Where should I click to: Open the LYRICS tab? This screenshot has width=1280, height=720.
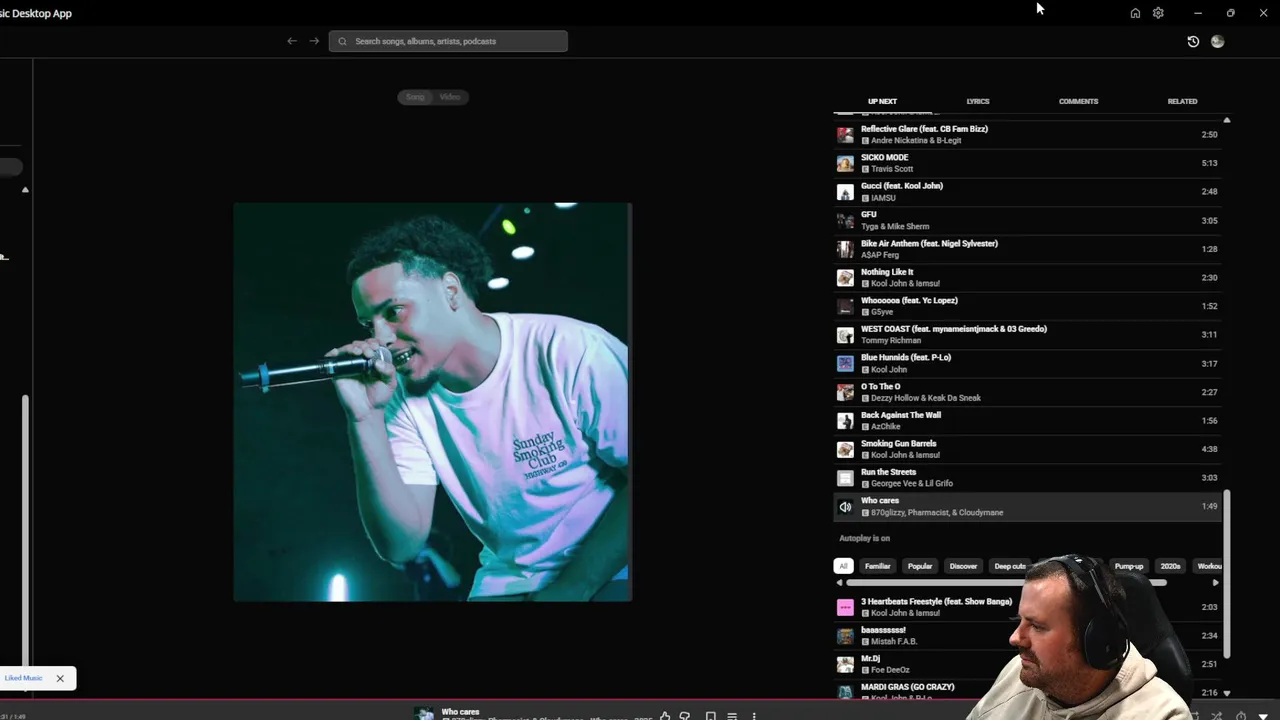pos(978,101)
